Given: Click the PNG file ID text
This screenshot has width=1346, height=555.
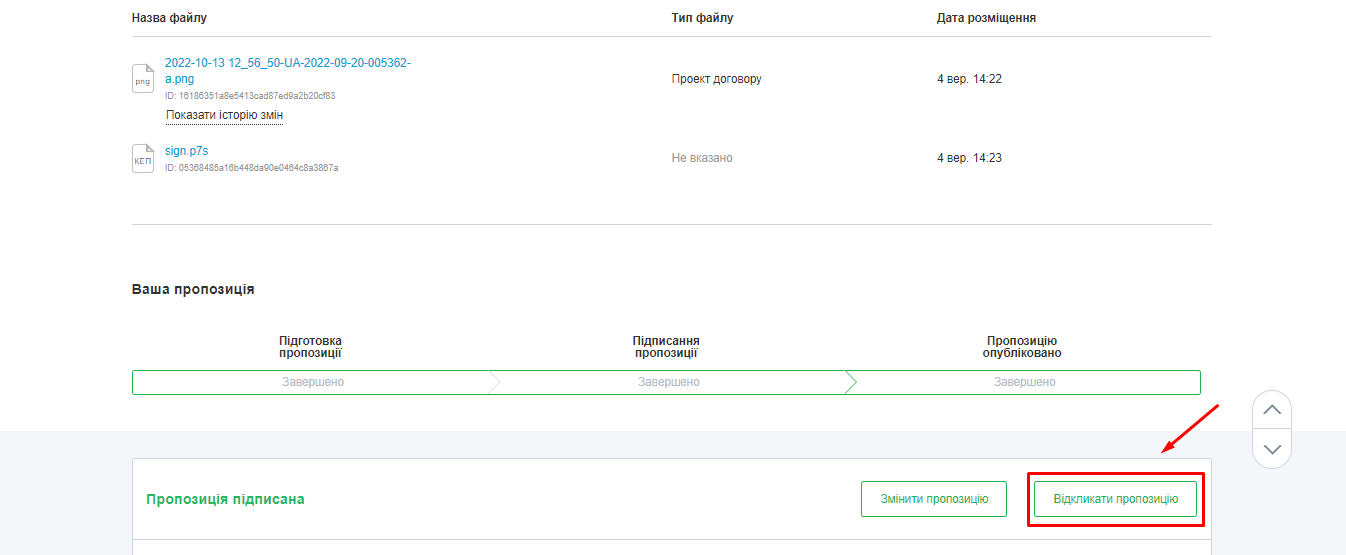Looking at the screenshot, I should coord(250,96).
